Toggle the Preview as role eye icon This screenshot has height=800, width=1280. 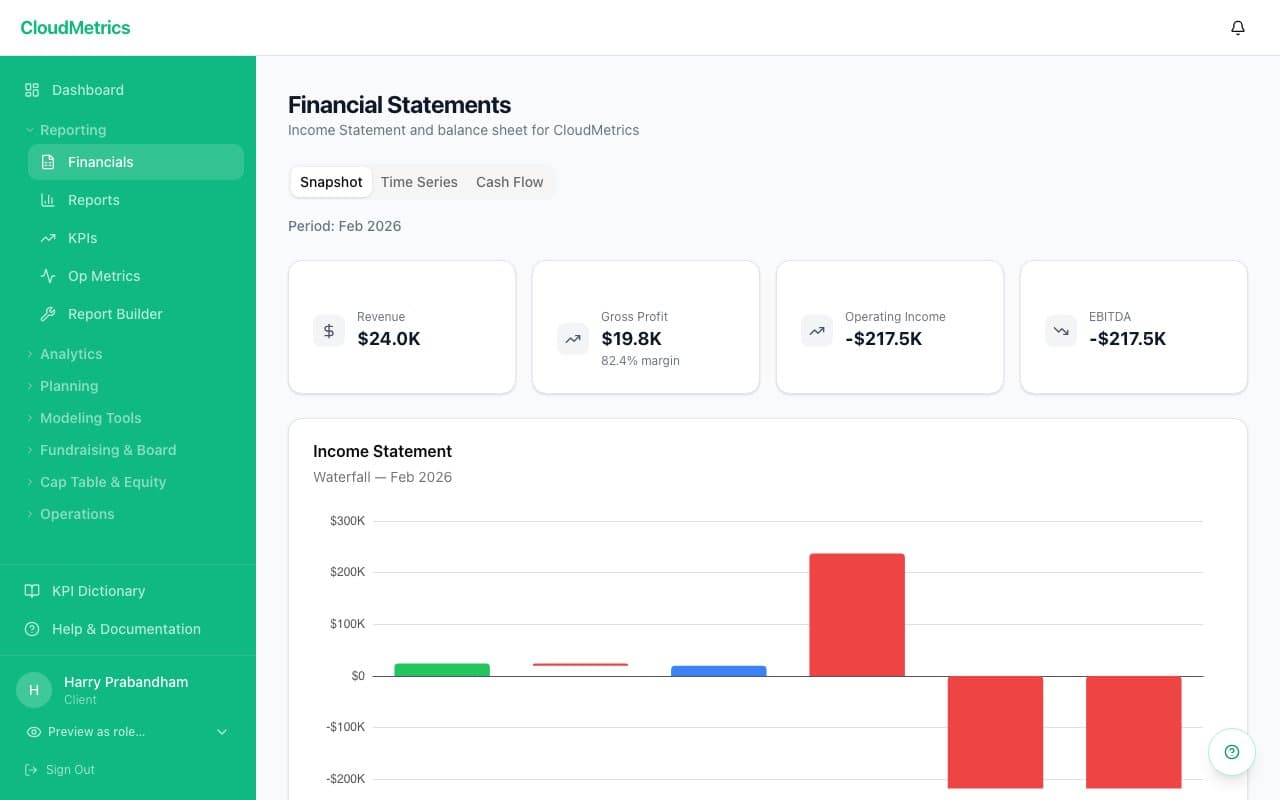35,732
